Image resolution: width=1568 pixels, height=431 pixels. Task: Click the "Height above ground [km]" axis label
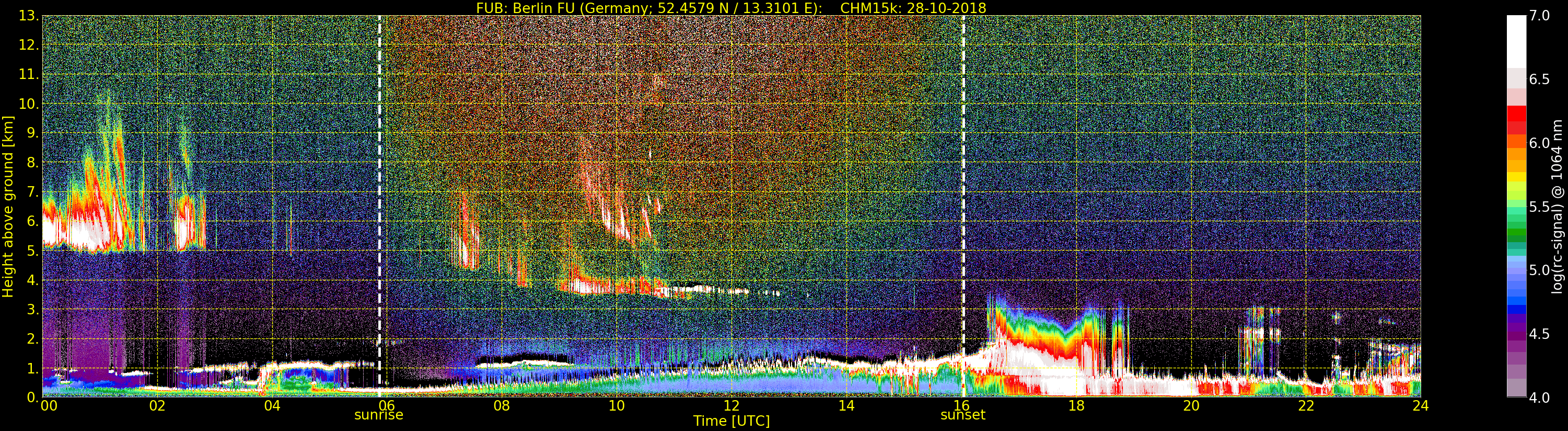point(8,206)
